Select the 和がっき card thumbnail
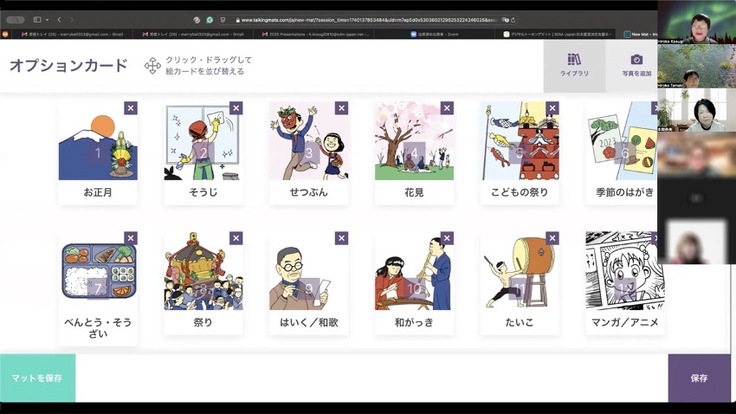Image resolution: width=736 pixels, height=414 pixels. pyautogui.click(x=414, y=272)
